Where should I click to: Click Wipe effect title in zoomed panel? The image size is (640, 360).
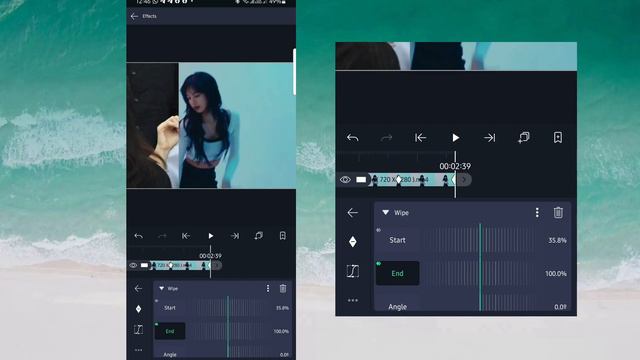click(x=401, y=212)
